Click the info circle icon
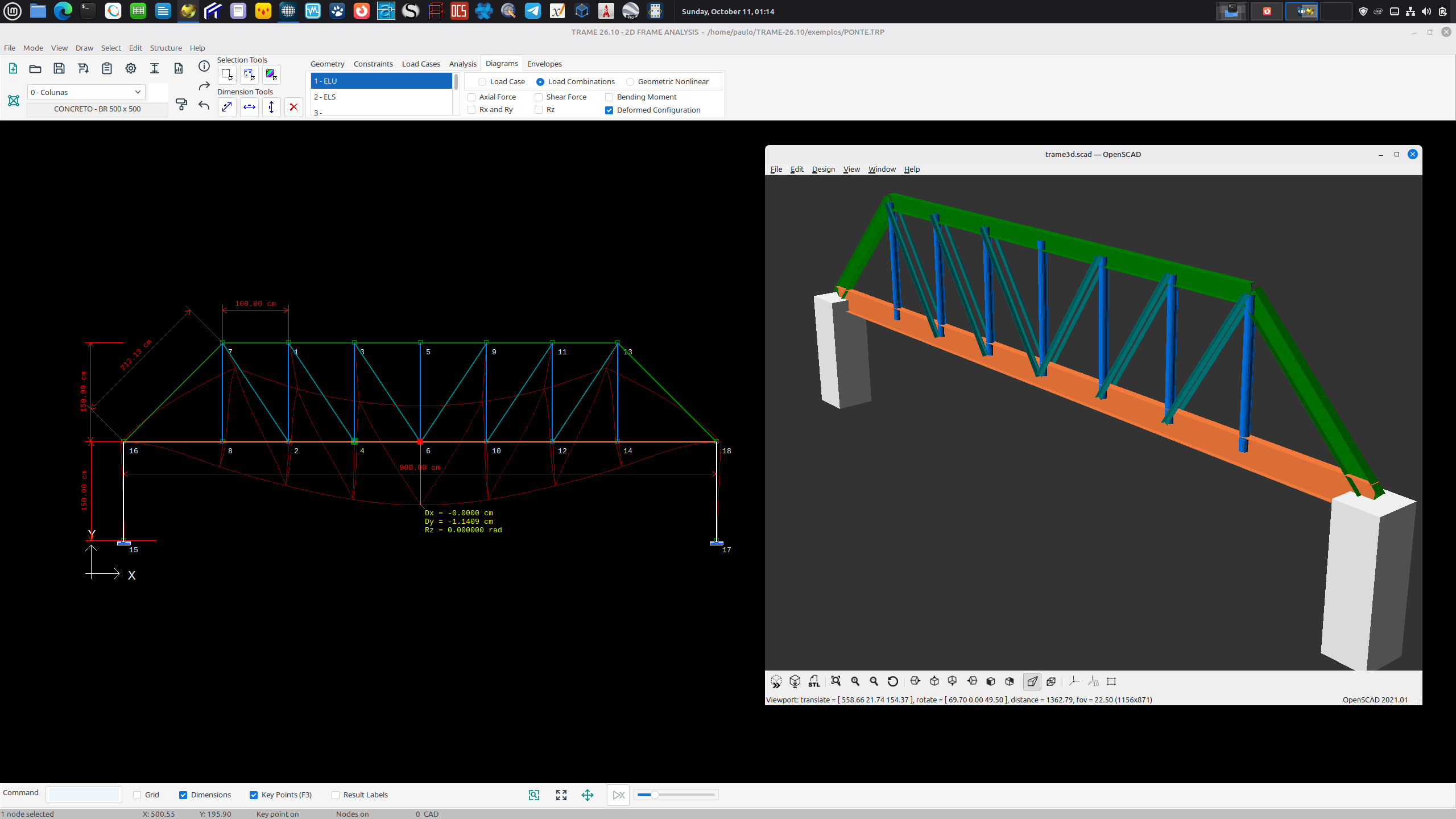 [204, 67]
